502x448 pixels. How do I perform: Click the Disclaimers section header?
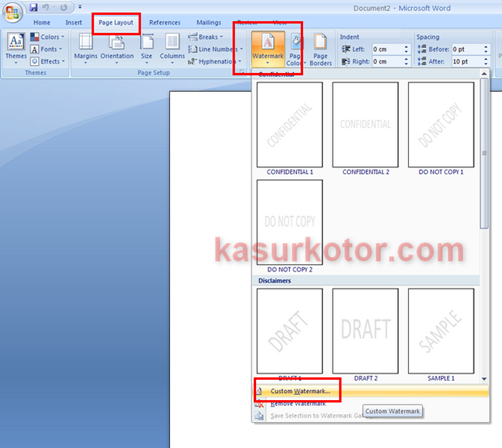click(x=366, y=281)
